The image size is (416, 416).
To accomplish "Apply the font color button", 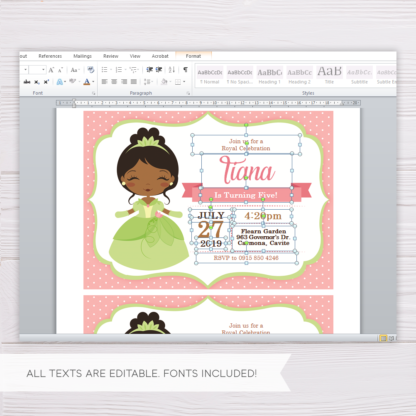I will (87, 82).
